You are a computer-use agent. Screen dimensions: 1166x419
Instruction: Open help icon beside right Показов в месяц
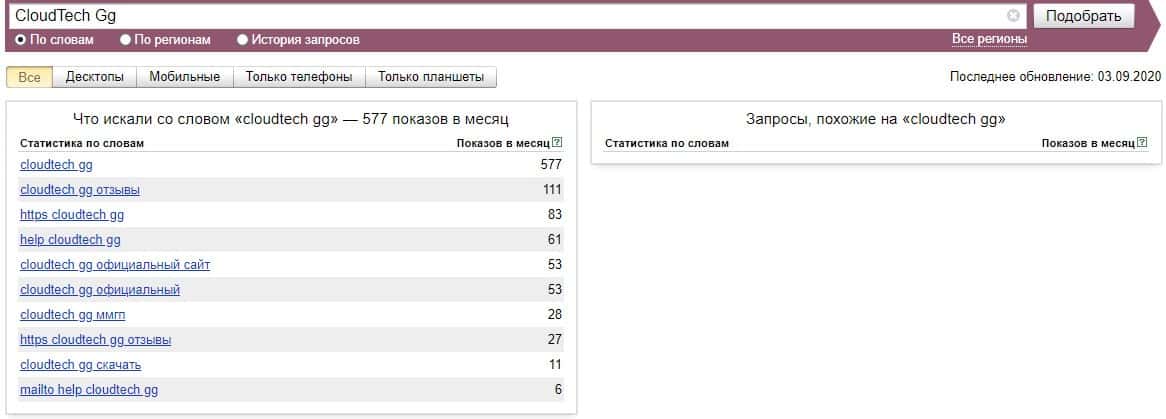(1142, 143)
